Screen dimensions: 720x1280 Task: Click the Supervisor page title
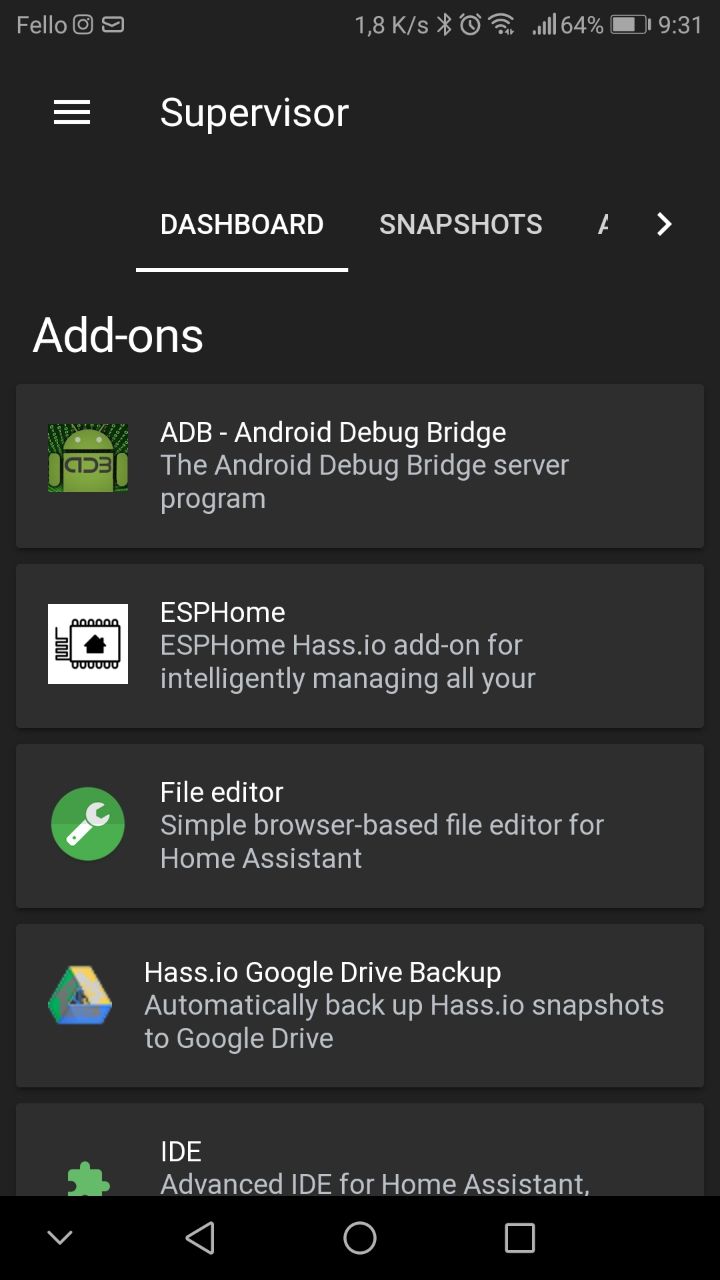tap(254, 112)
